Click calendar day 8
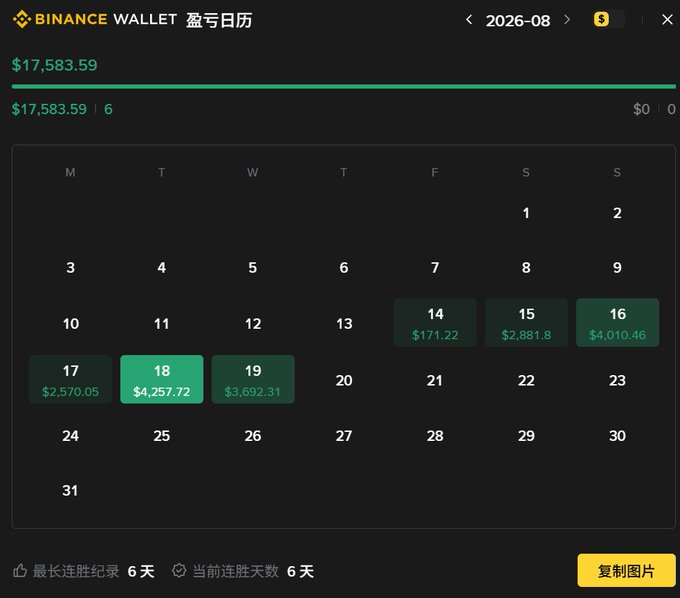Viewport: 680px width, 598px height. point(526,268)
